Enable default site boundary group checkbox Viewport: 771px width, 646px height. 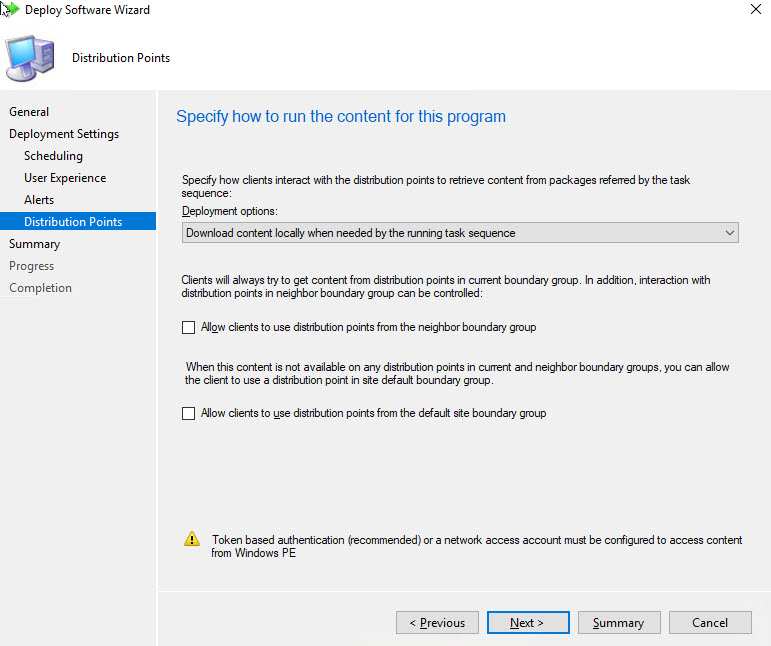click(189, 413)
